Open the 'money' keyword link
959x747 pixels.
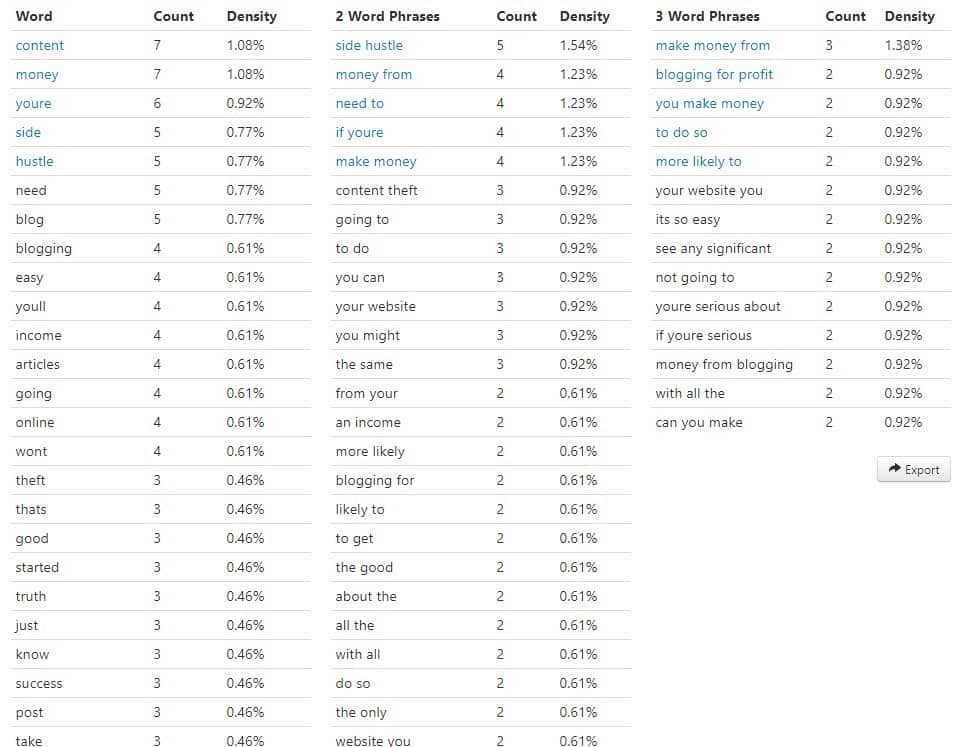pos(37,74)
